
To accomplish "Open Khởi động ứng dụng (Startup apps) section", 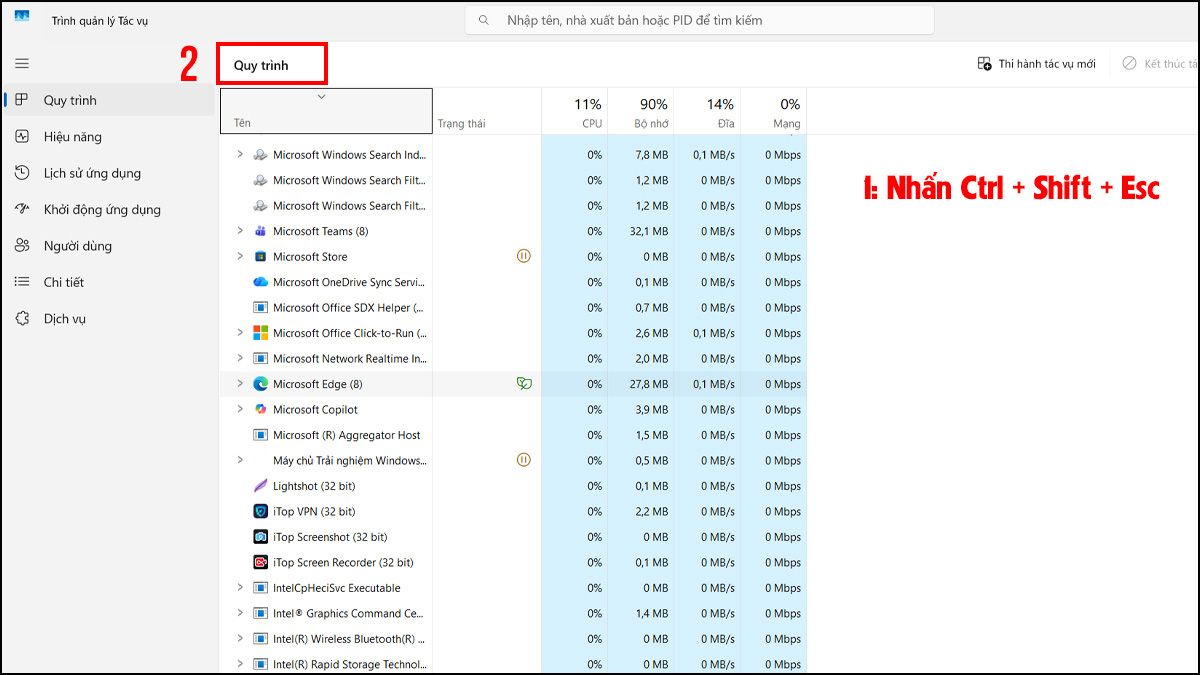I will 22,209.
